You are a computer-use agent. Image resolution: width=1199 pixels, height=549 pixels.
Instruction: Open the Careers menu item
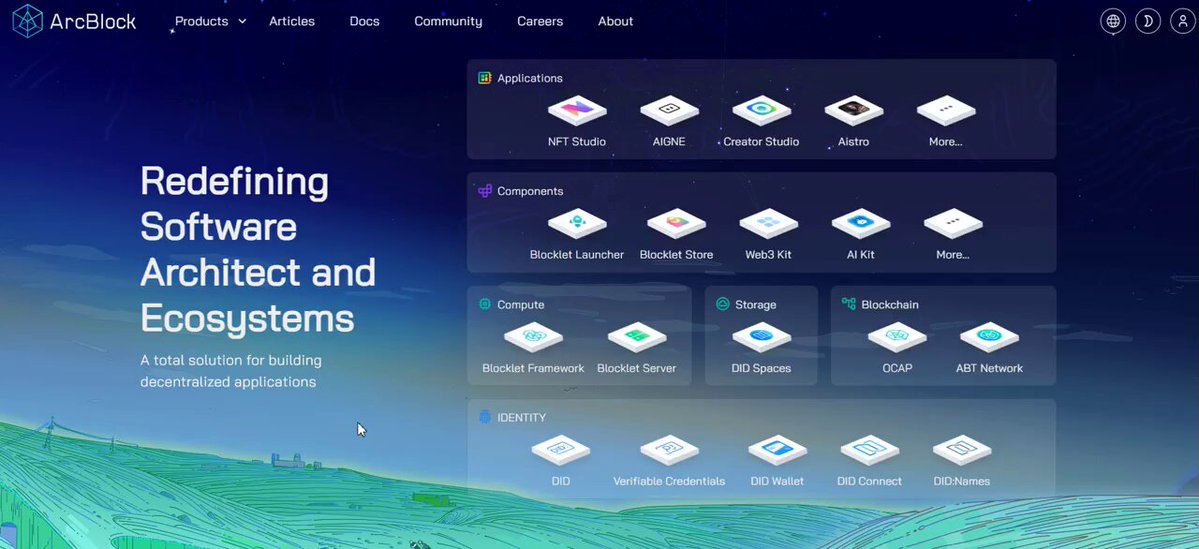tap(540, 21)
